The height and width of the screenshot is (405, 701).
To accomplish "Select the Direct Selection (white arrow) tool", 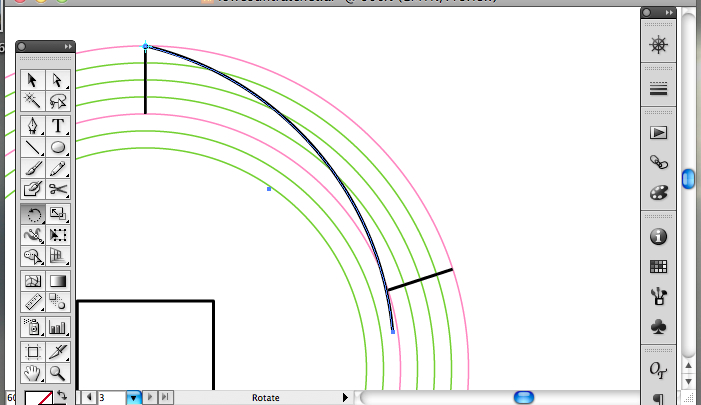I will click(x=58, y=80).
